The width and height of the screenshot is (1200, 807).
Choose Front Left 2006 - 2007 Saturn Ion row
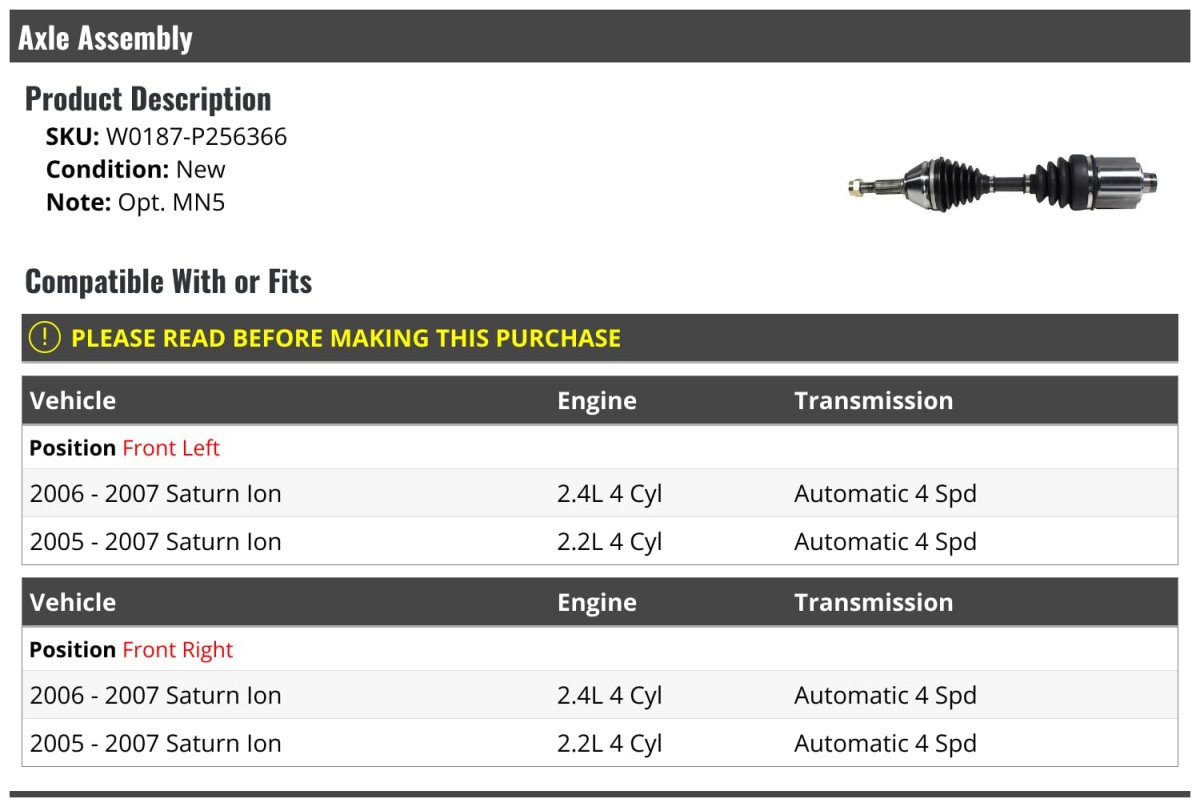click(x=156, y=494)
